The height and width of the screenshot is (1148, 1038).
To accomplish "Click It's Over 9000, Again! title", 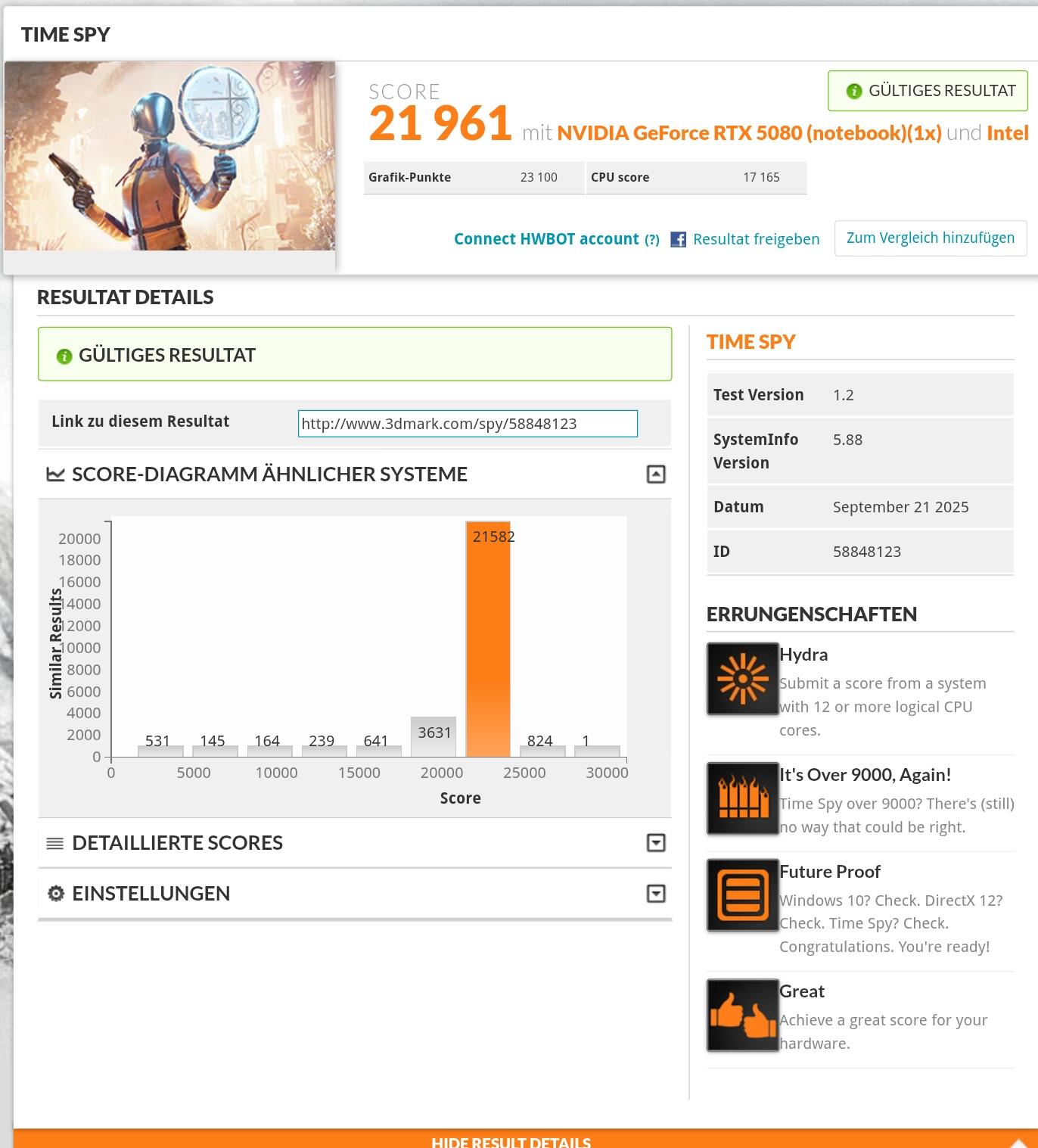I will [866, 775].
